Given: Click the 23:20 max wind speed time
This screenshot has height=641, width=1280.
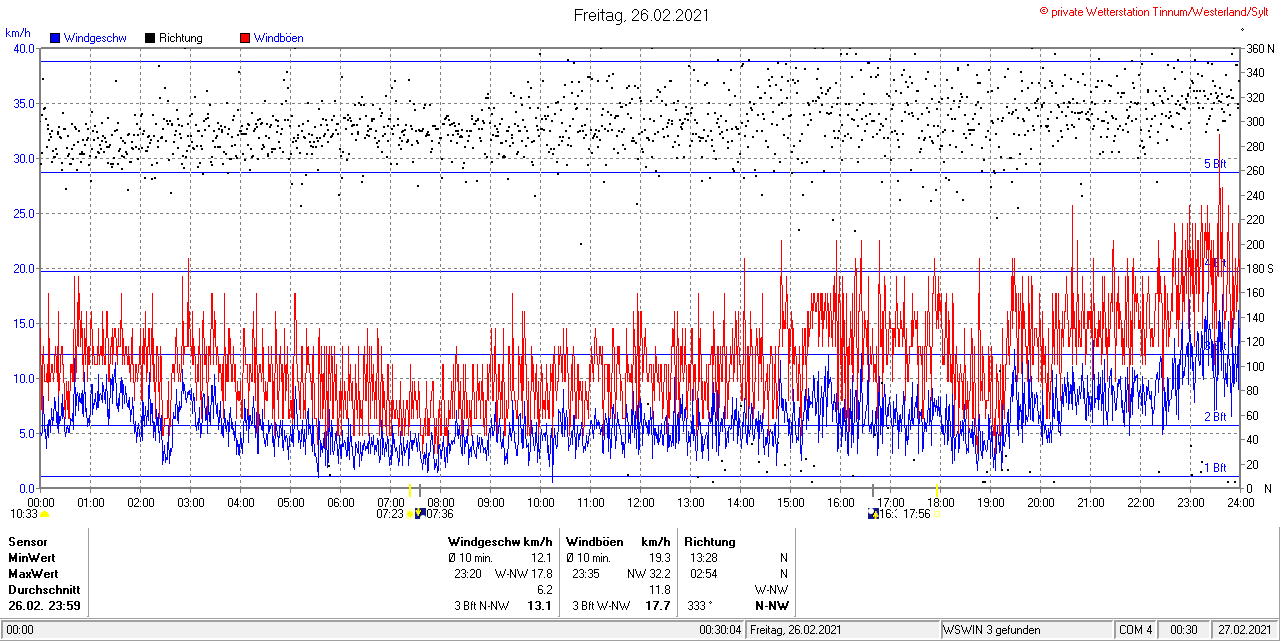Looking at the screenshot, I should tap(468, 574).
